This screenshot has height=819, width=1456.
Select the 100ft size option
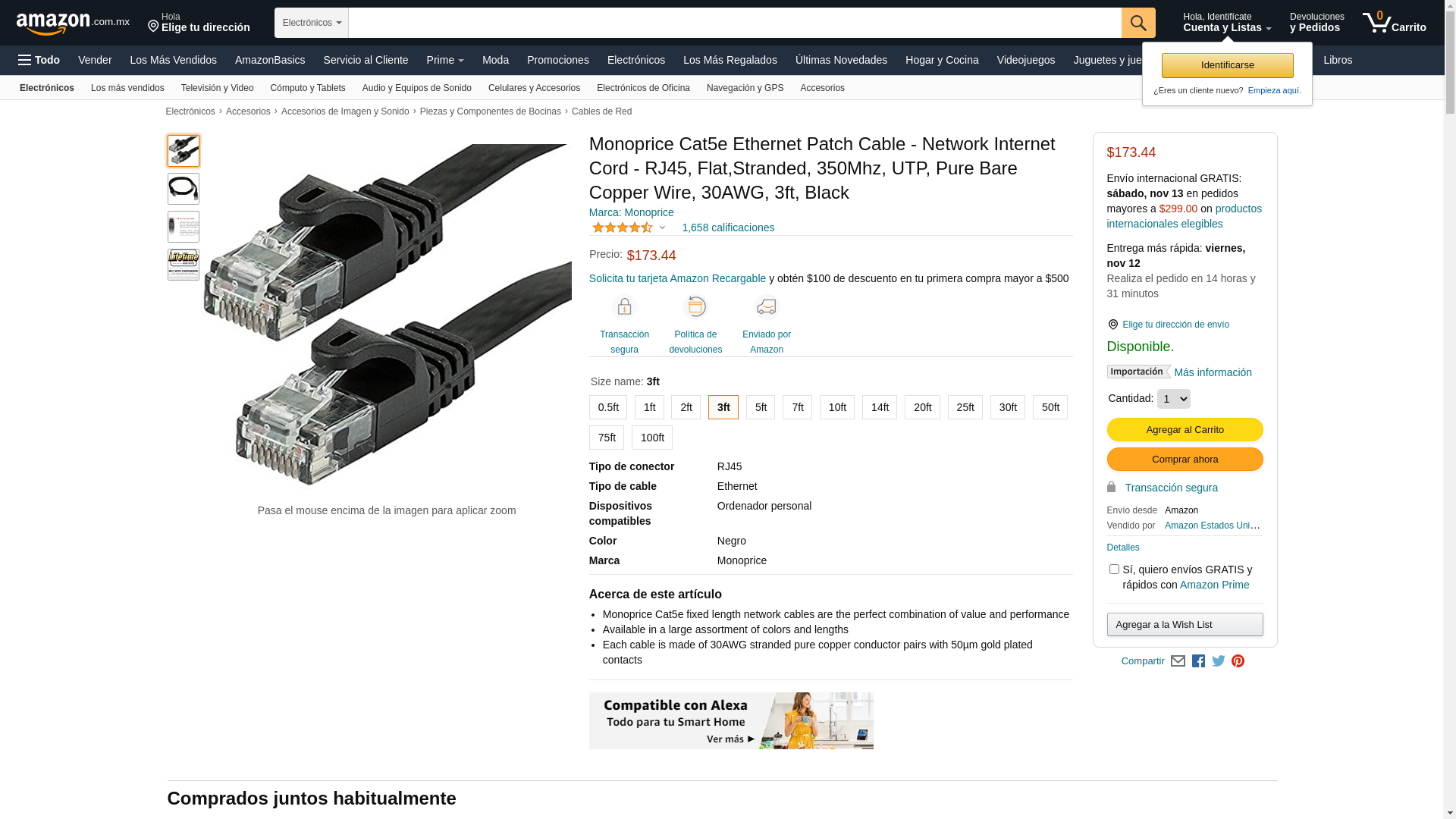pos(652,438)
